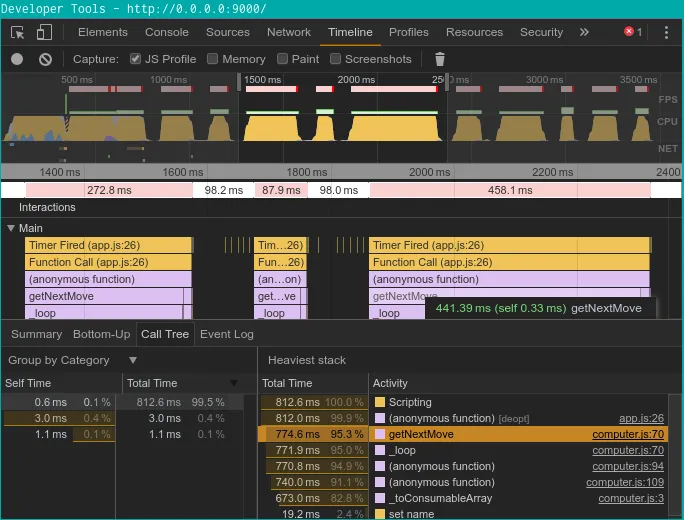Viewport: 684px width, 520px height.
Task: Activate the inspect element picker icon
Action: (17, 32)
